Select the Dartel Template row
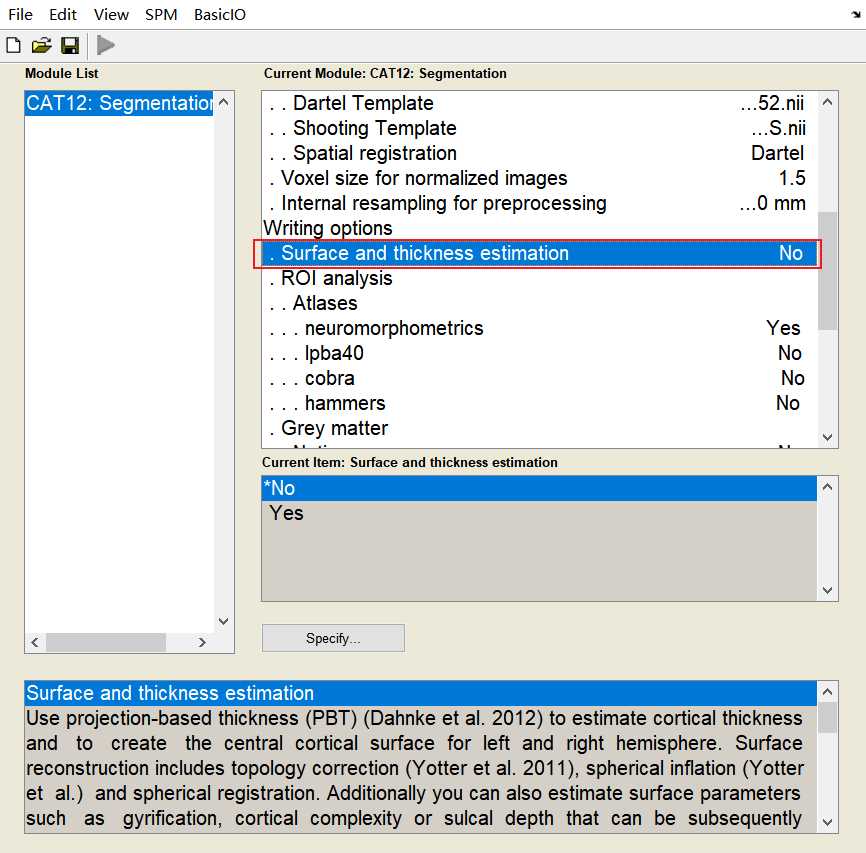The height and width of the screenshot is (853, 866). (540, 103)
